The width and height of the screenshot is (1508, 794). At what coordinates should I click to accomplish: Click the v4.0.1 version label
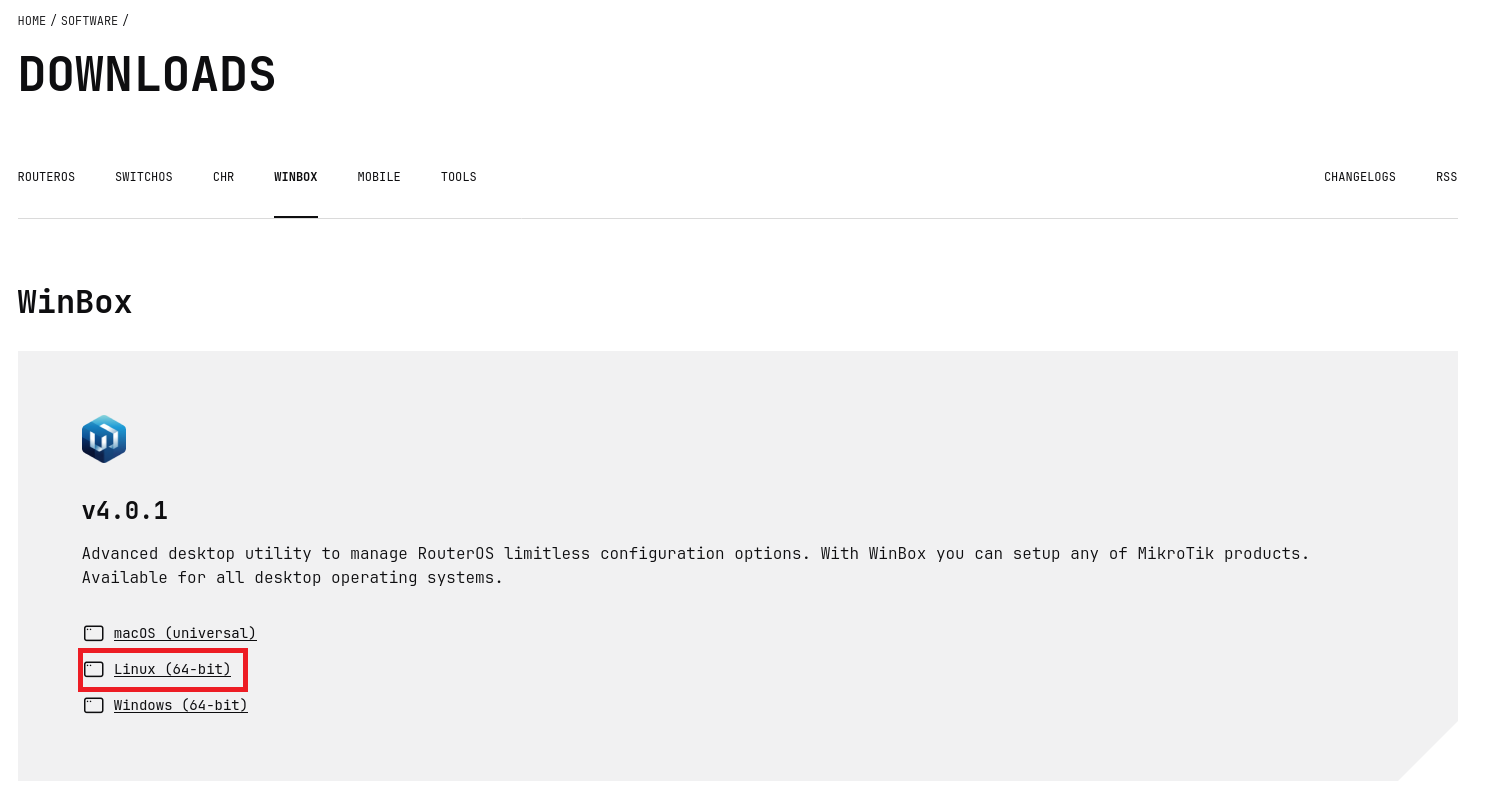pos(124,511)
